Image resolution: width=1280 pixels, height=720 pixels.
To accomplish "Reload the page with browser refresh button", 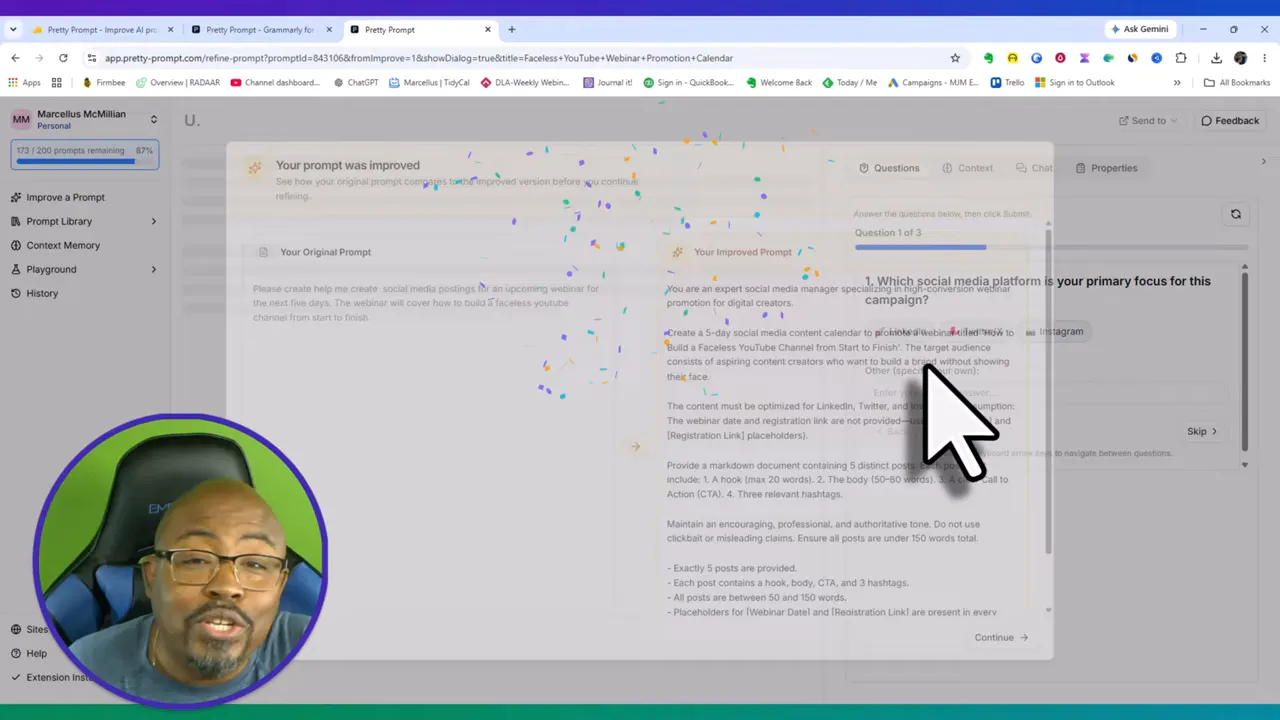I will pyautogui.click(x=63, y=58).
